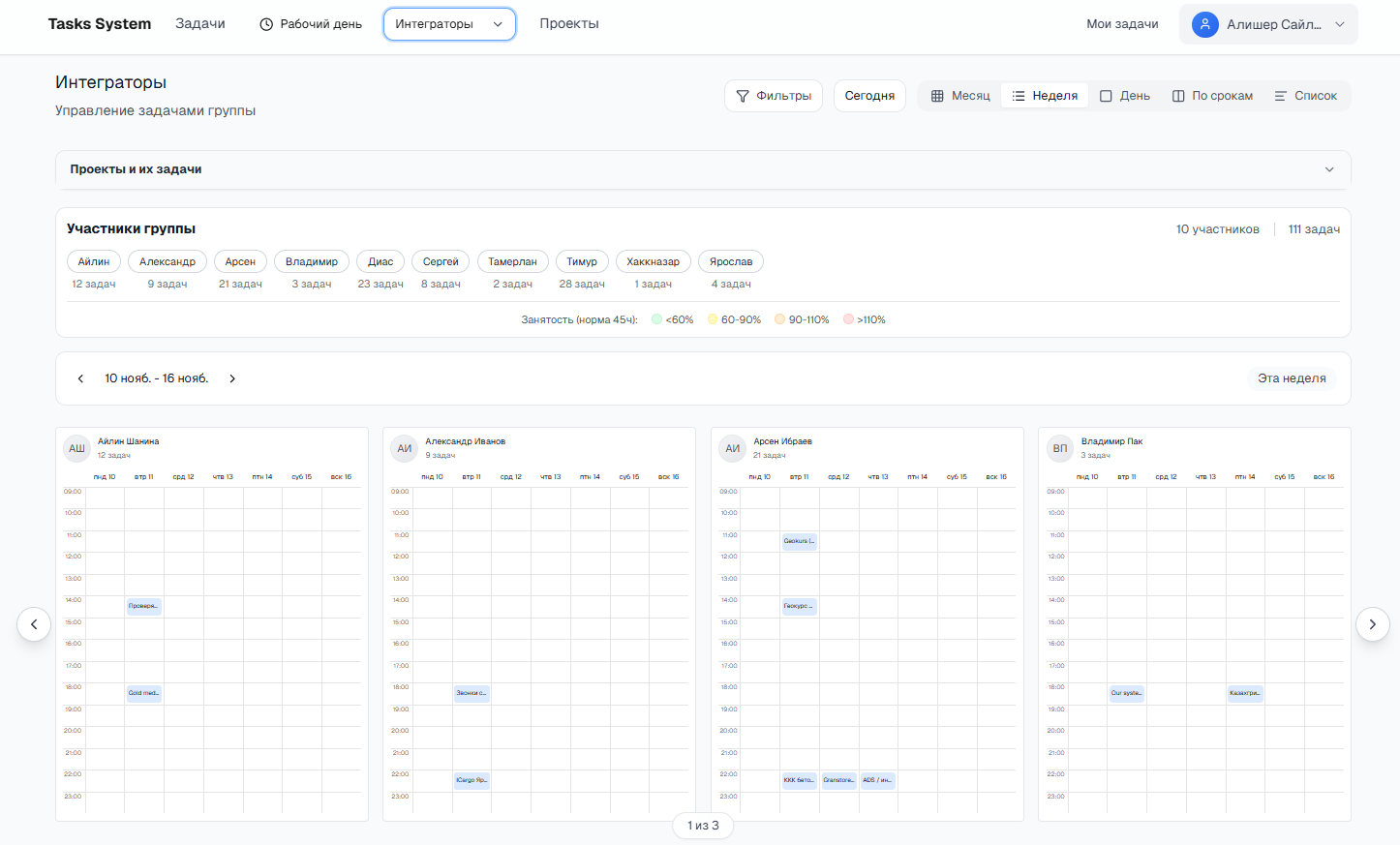Toggle the Ярослав member filter chip
Image resolution: width=1400 pixels, height=845 pixels.
click(731, 261)
